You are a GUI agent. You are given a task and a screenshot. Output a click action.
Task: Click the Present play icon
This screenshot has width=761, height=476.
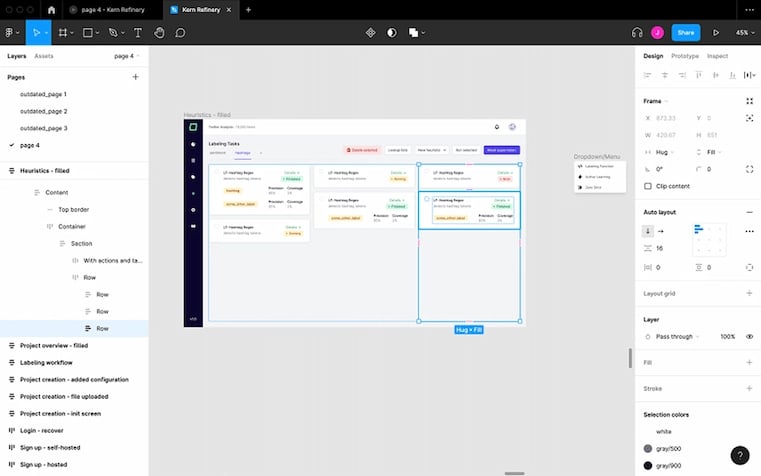[x=716, y=32]
